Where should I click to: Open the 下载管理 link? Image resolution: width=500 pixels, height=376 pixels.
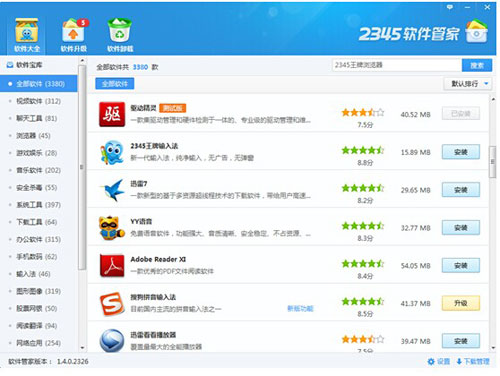click(x=473, y=361)
